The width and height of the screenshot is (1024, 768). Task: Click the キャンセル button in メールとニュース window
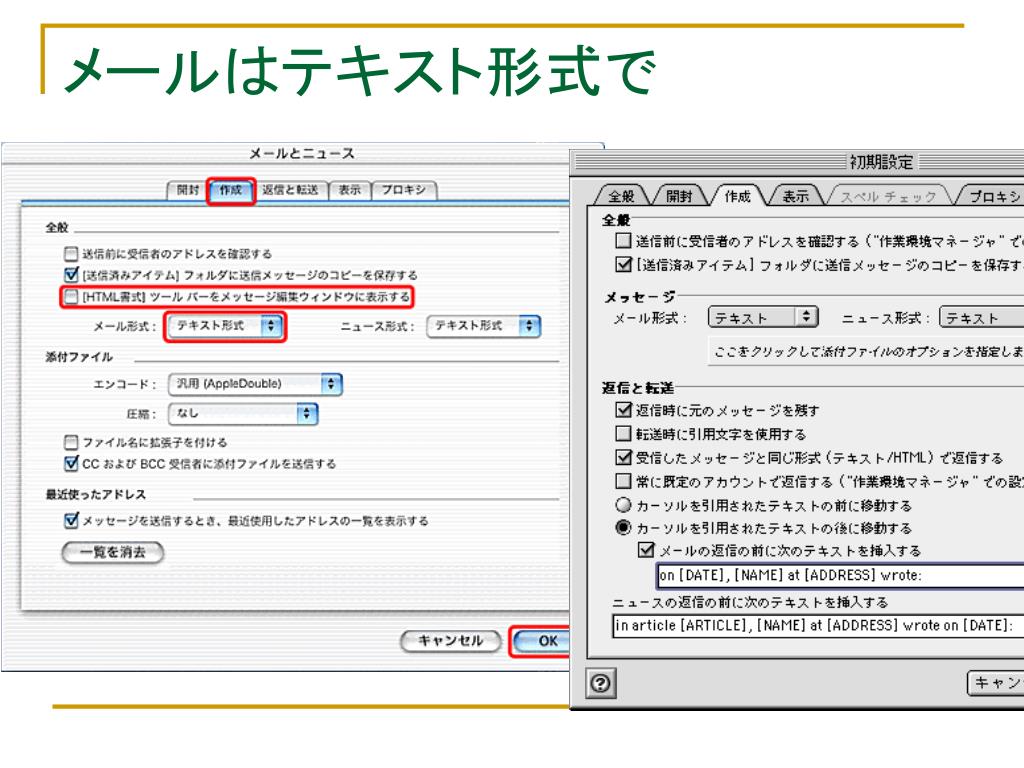[451, 641]
